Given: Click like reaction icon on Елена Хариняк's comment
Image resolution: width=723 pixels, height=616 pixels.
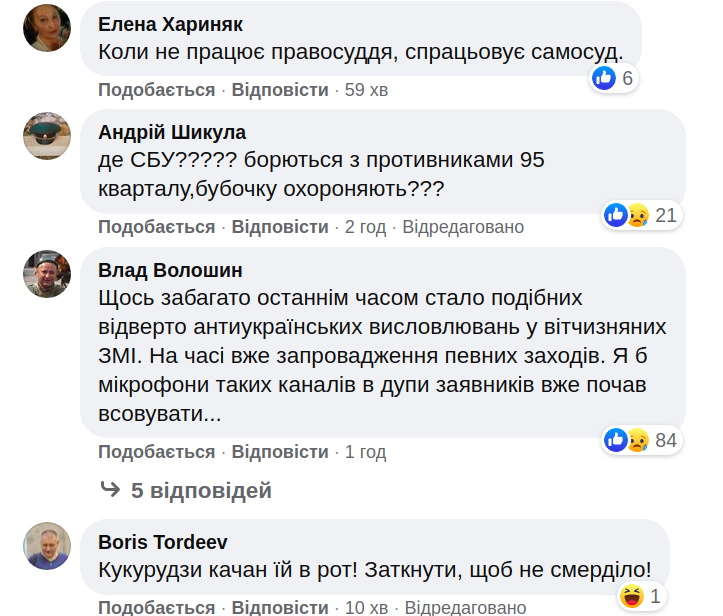Looking at the screenshot, I should 603,78.
